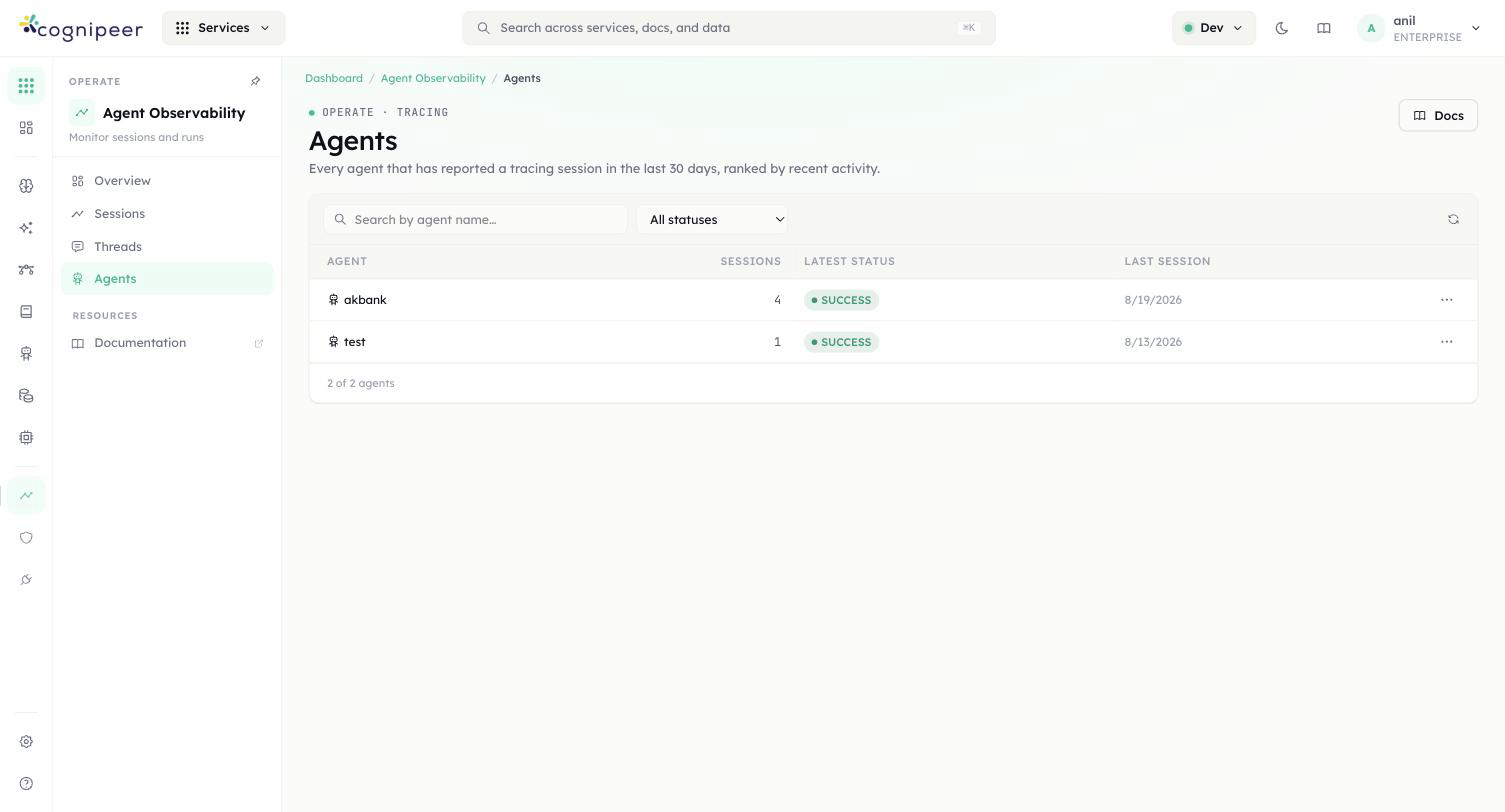Click the database coins icon in rail
Screen dimensions: 1505x812
coord(26,396)
